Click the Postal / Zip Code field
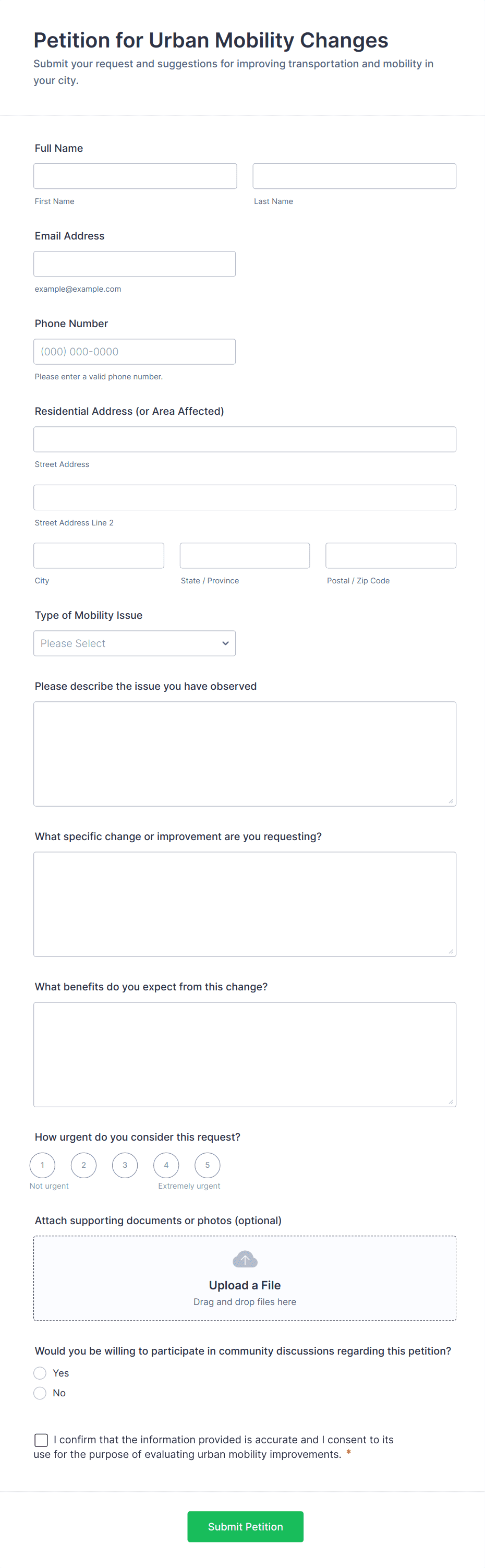485x1568 pixels. pyautogui.click(x=391, y=555)
